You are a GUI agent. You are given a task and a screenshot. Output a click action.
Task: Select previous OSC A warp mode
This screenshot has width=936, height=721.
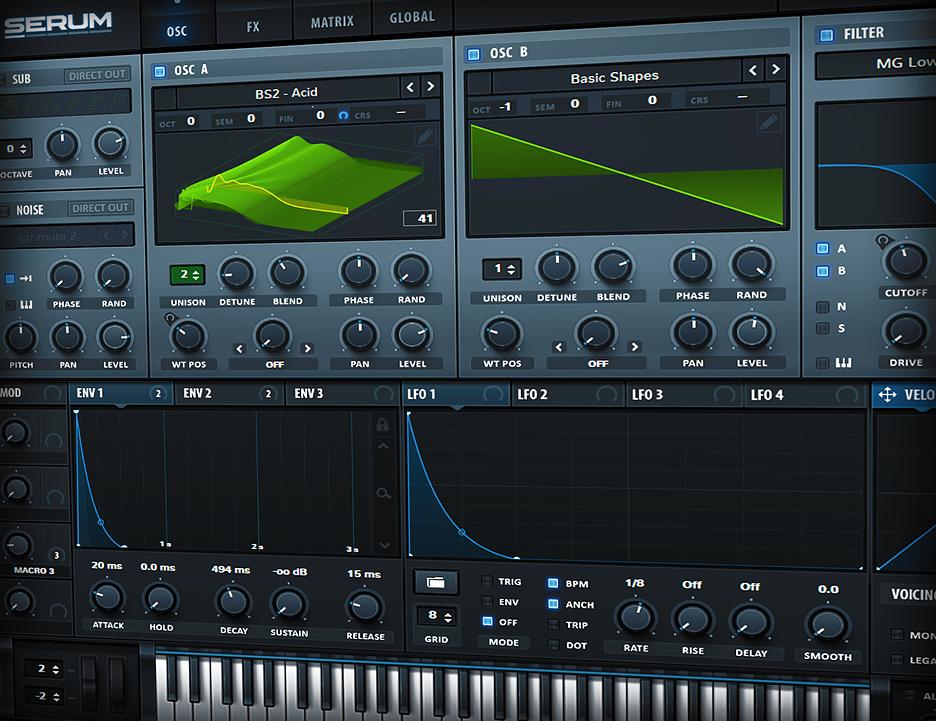pyautogui.click(x=239, y=349)
